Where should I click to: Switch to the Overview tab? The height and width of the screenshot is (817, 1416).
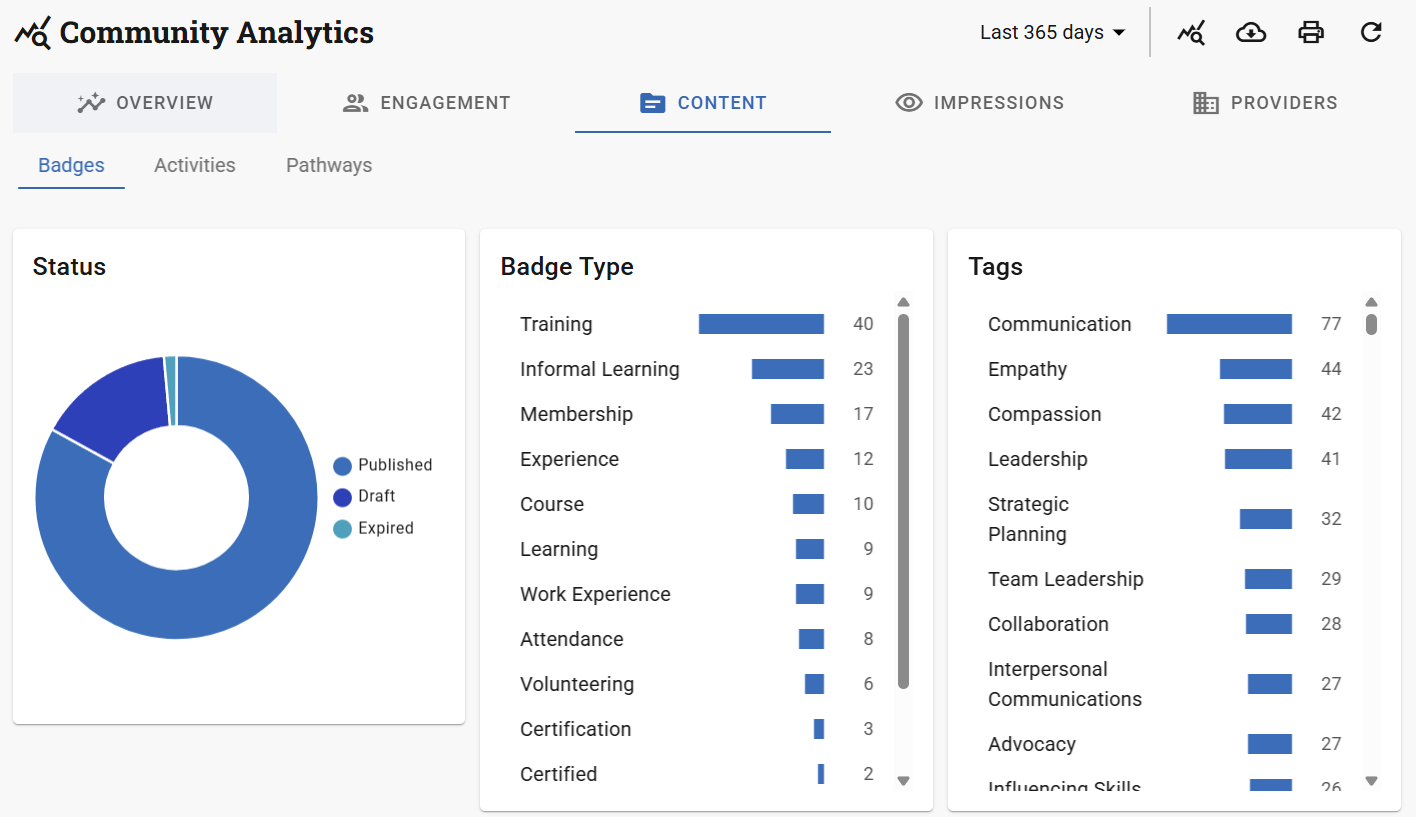145,103
